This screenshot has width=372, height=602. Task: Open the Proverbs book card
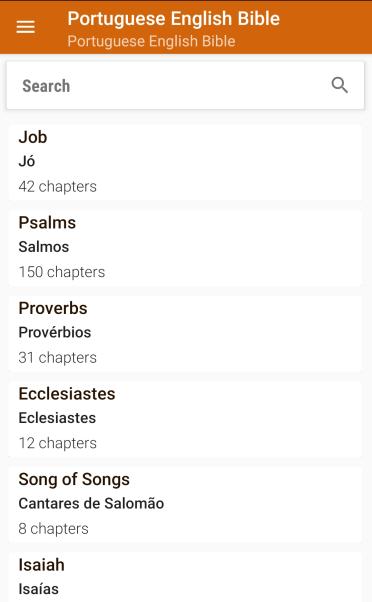point(185,333)
